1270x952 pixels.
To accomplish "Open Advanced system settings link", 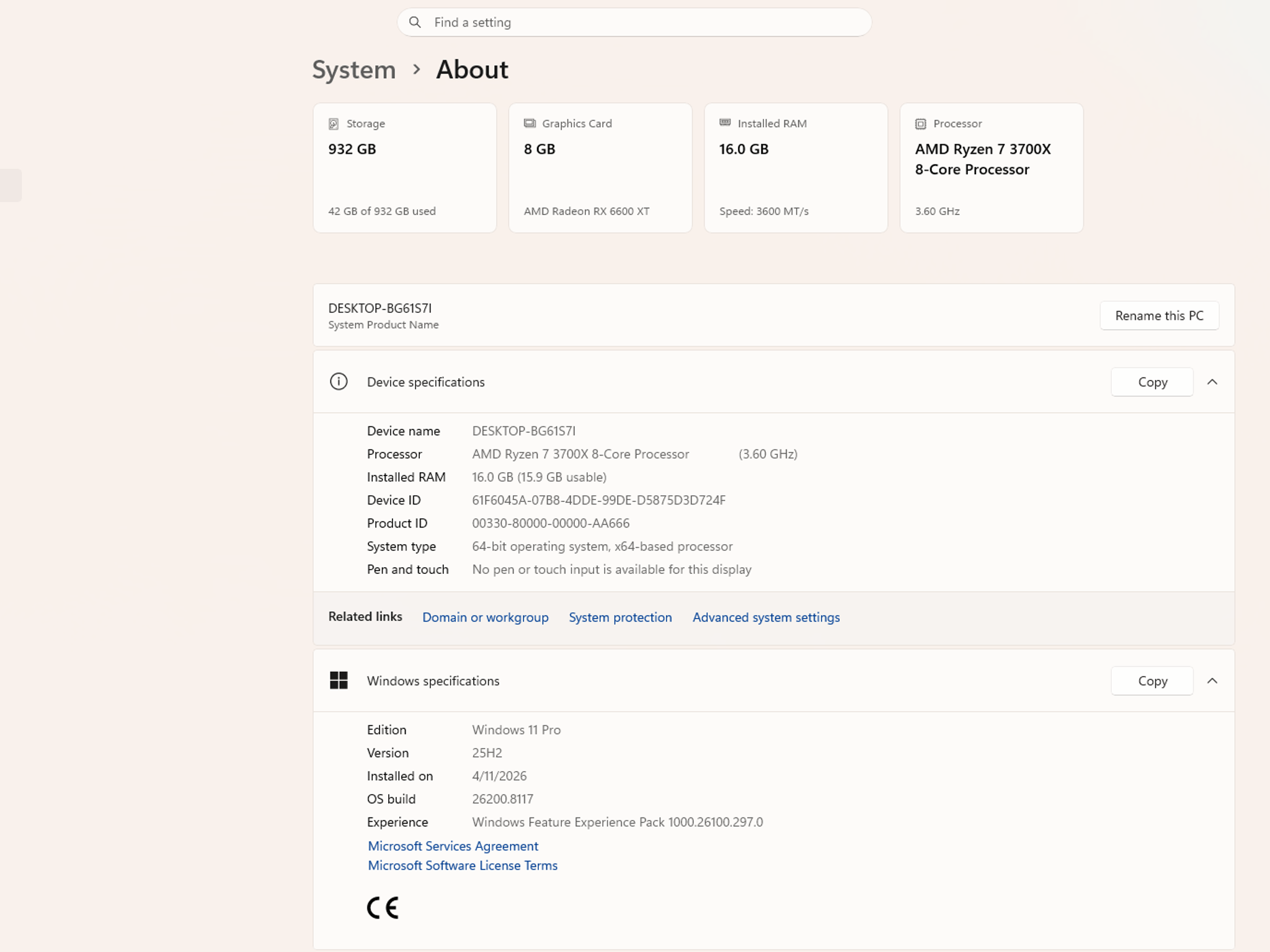I will coord(766,617).
